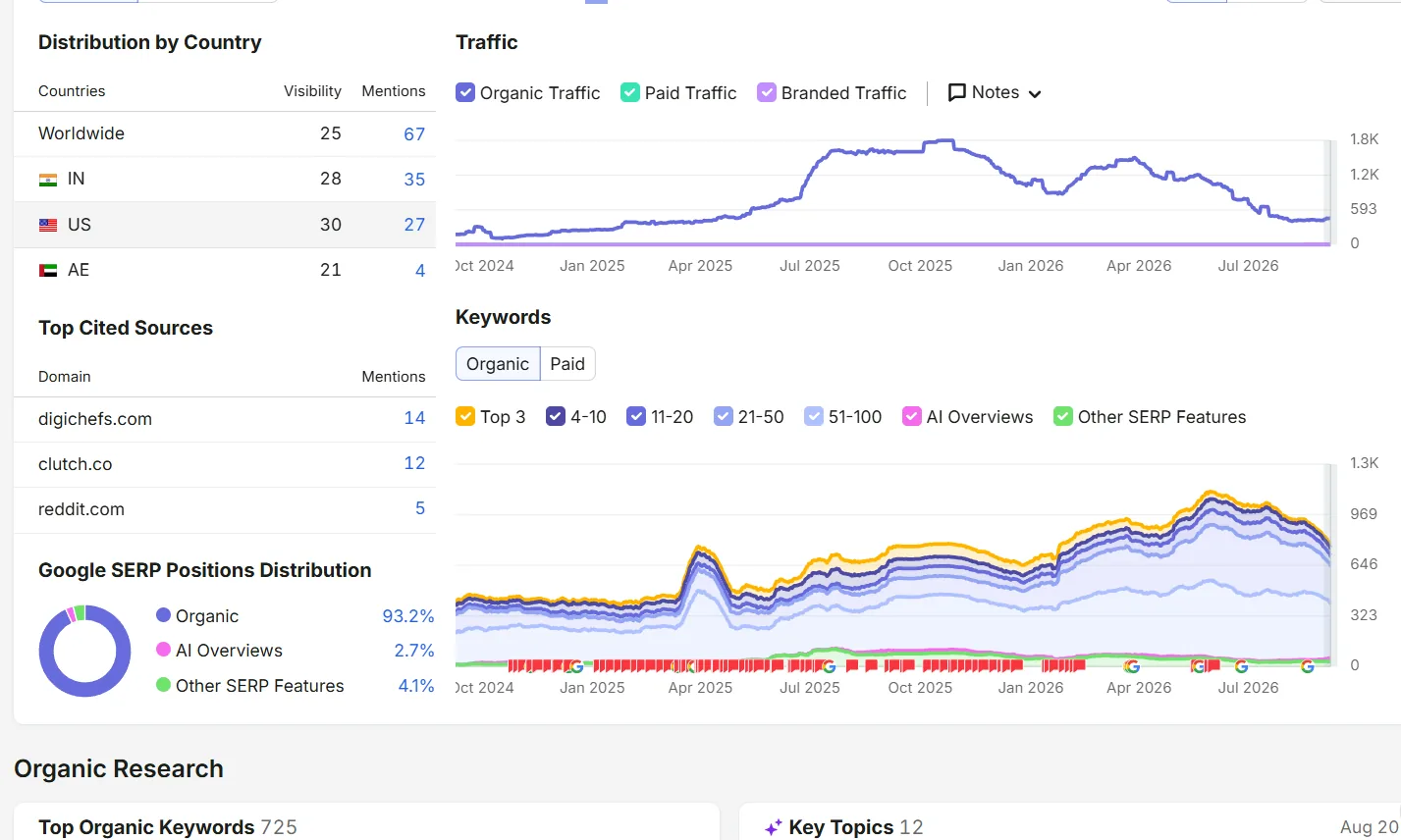Open IN mentions count 35
Viewport: 1401px width, 840px height.
(414, 180)
